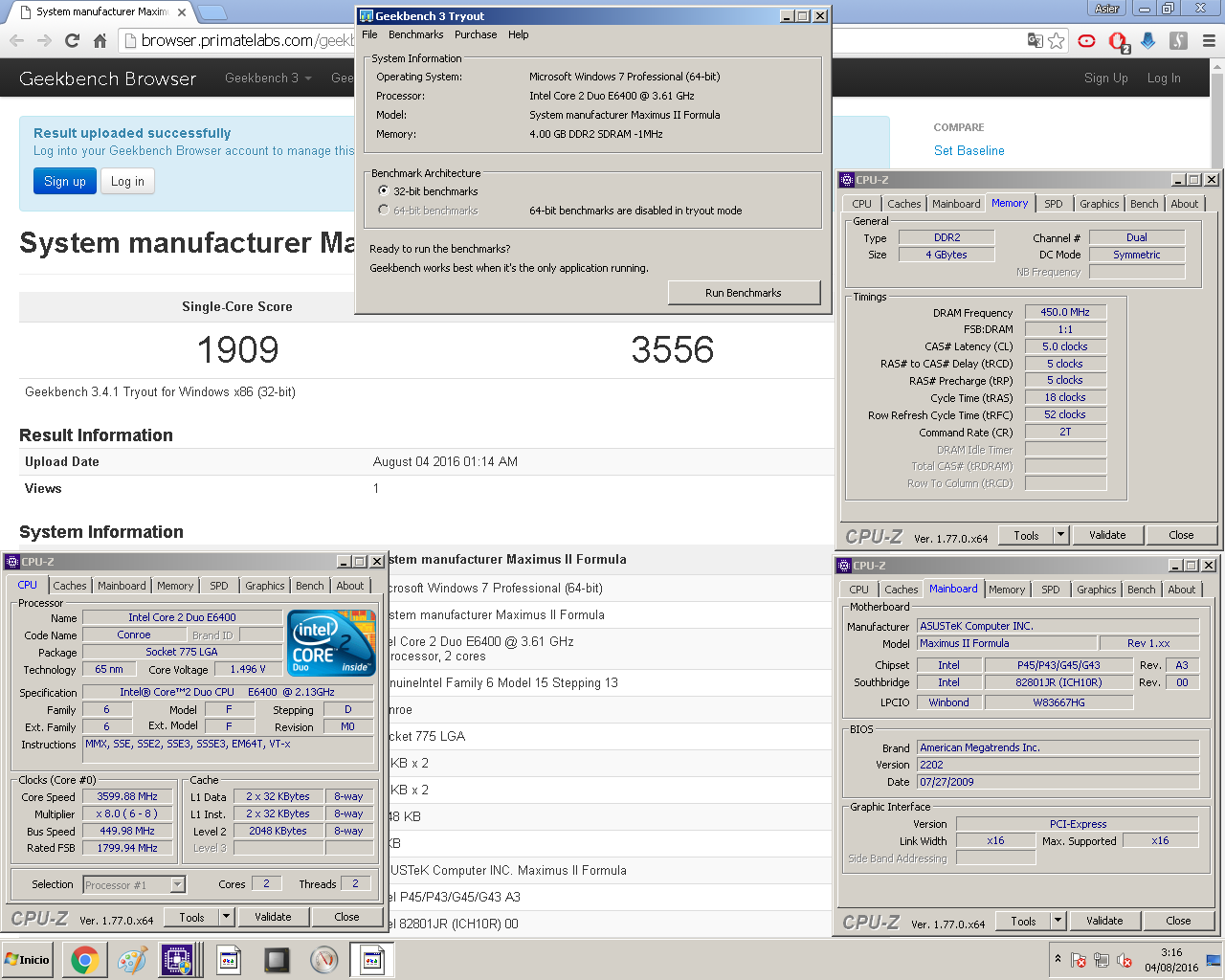
Task: Open Chrome's hamburger menu
Action: pyautogui.click(x=1209, y=40)
